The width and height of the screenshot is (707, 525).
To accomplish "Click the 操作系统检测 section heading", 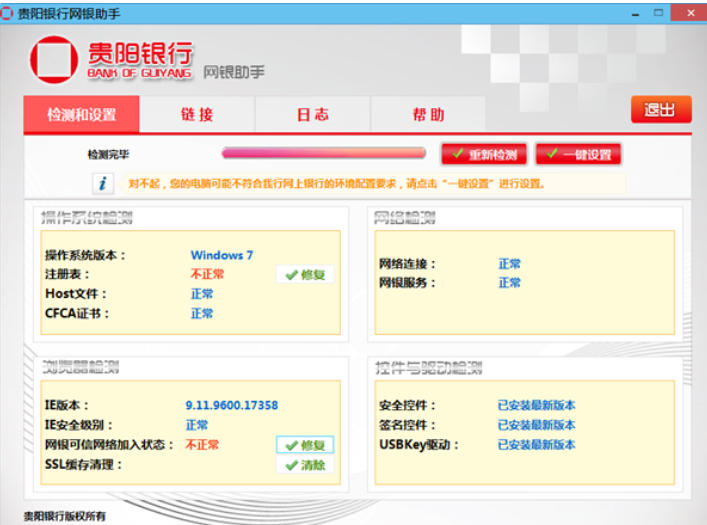I will tap(87, 217).
